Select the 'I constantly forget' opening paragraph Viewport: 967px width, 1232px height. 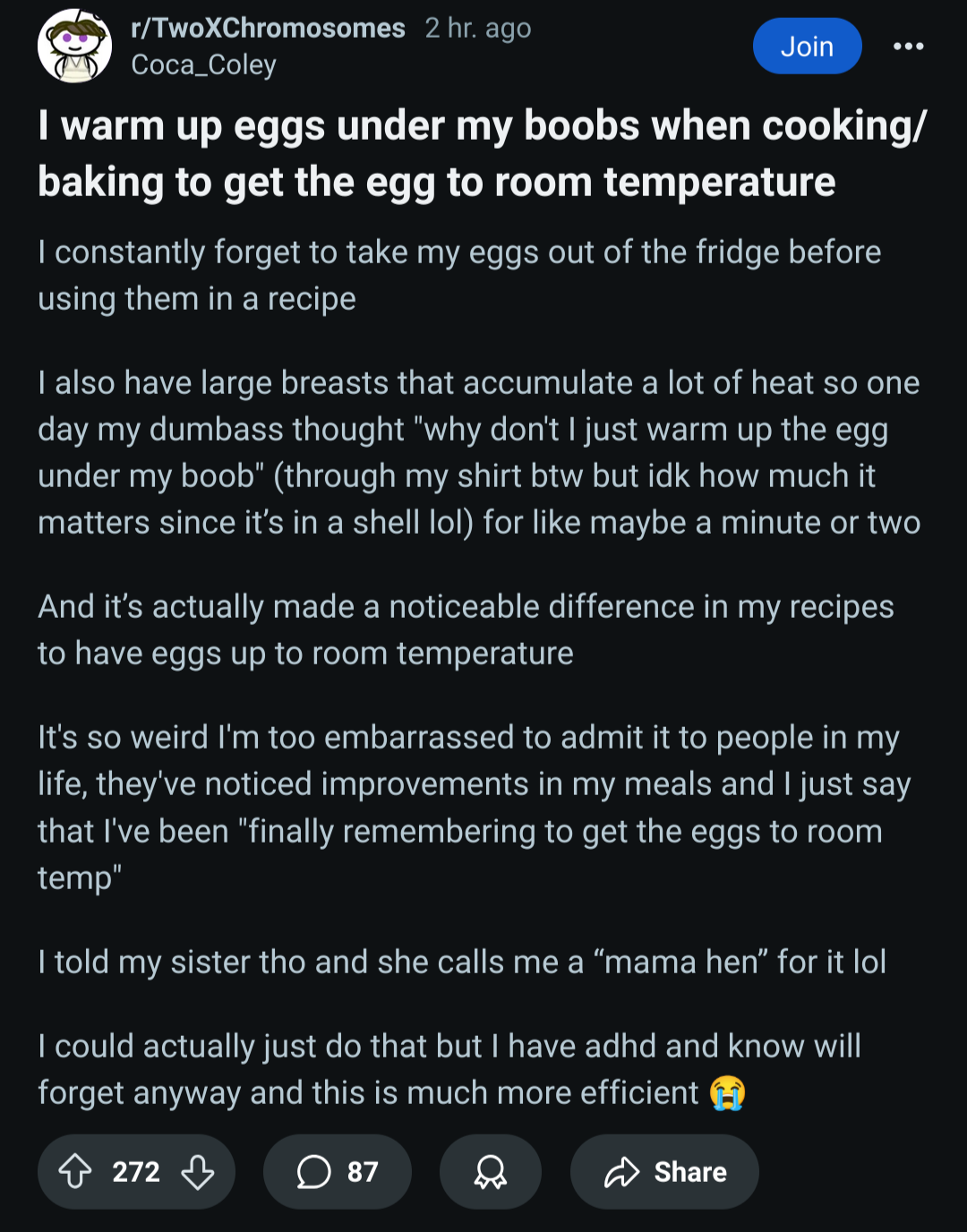[459, 275]
